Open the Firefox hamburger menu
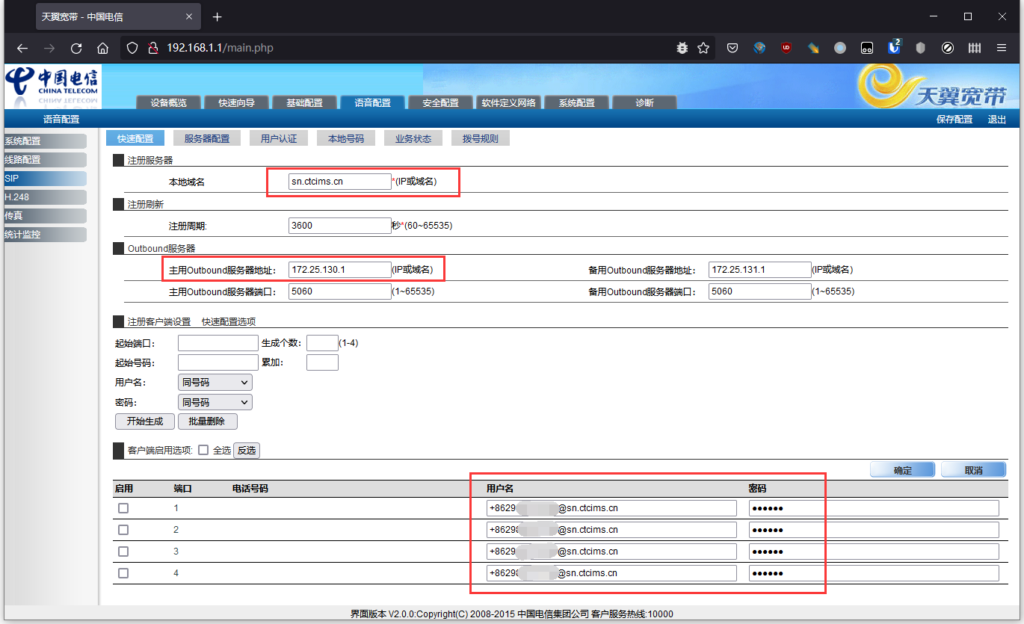Screen dimensions: 1024x624 pos(1001,48)
